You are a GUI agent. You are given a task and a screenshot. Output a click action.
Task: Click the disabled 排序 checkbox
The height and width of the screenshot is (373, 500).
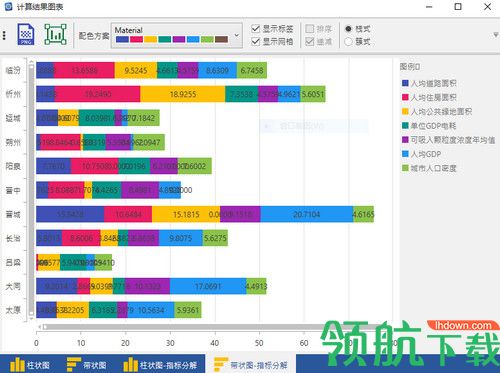pyautogui.click(x=310, y=29)
